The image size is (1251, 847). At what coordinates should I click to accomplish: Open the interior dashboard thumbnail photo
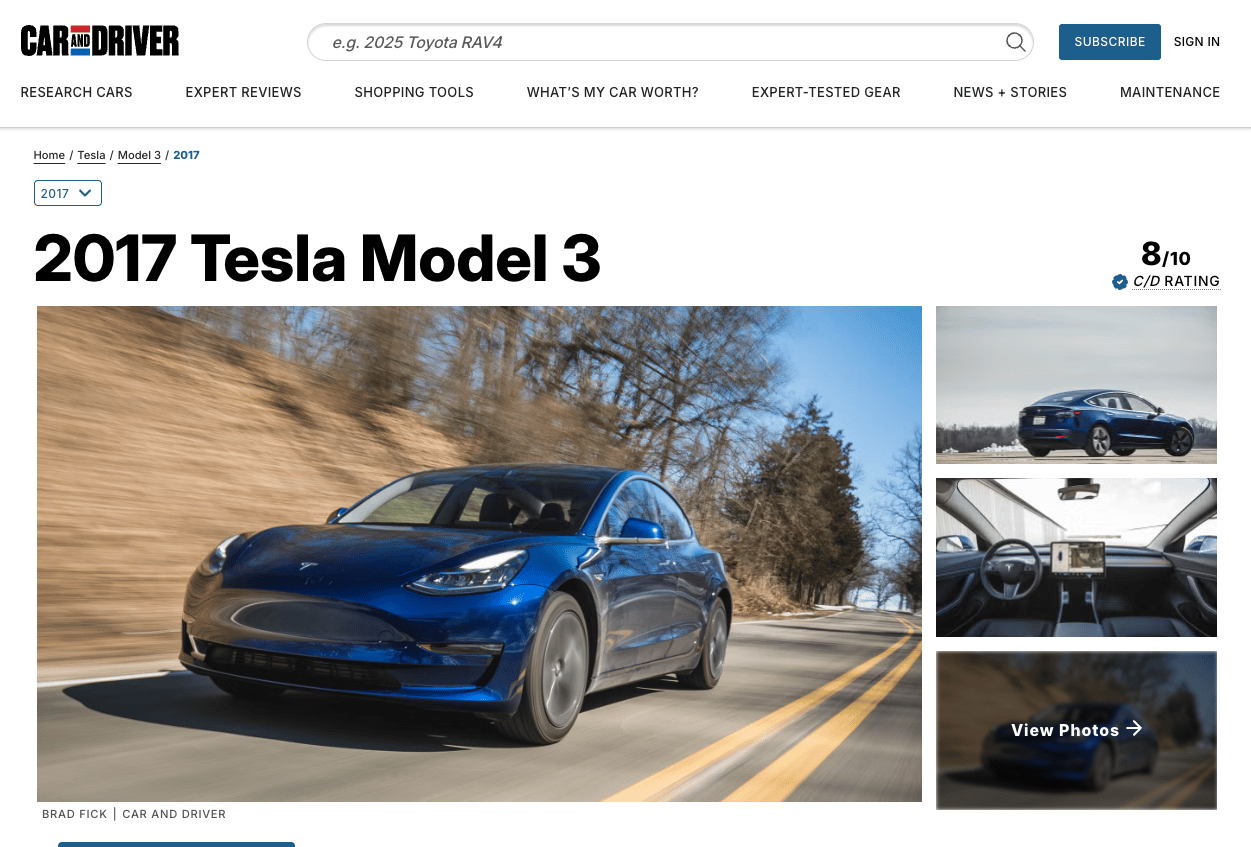coord(1076,557)
